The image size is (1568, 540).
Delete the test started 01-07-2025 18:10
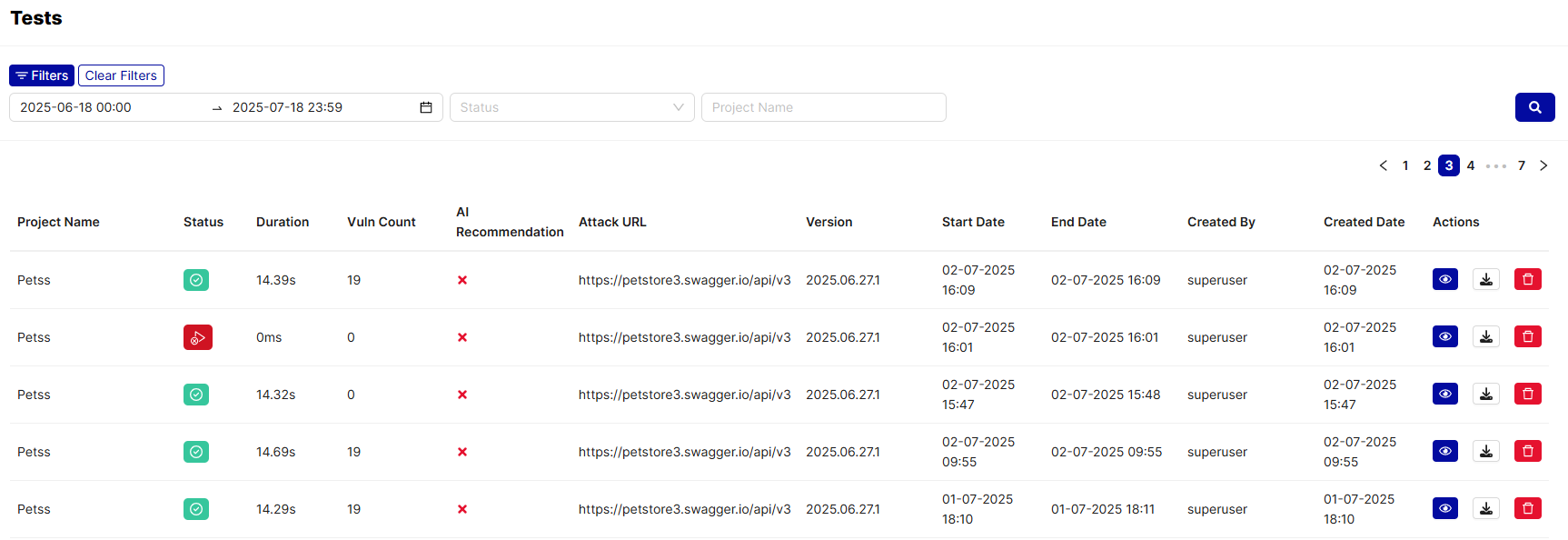point(1527,508)
